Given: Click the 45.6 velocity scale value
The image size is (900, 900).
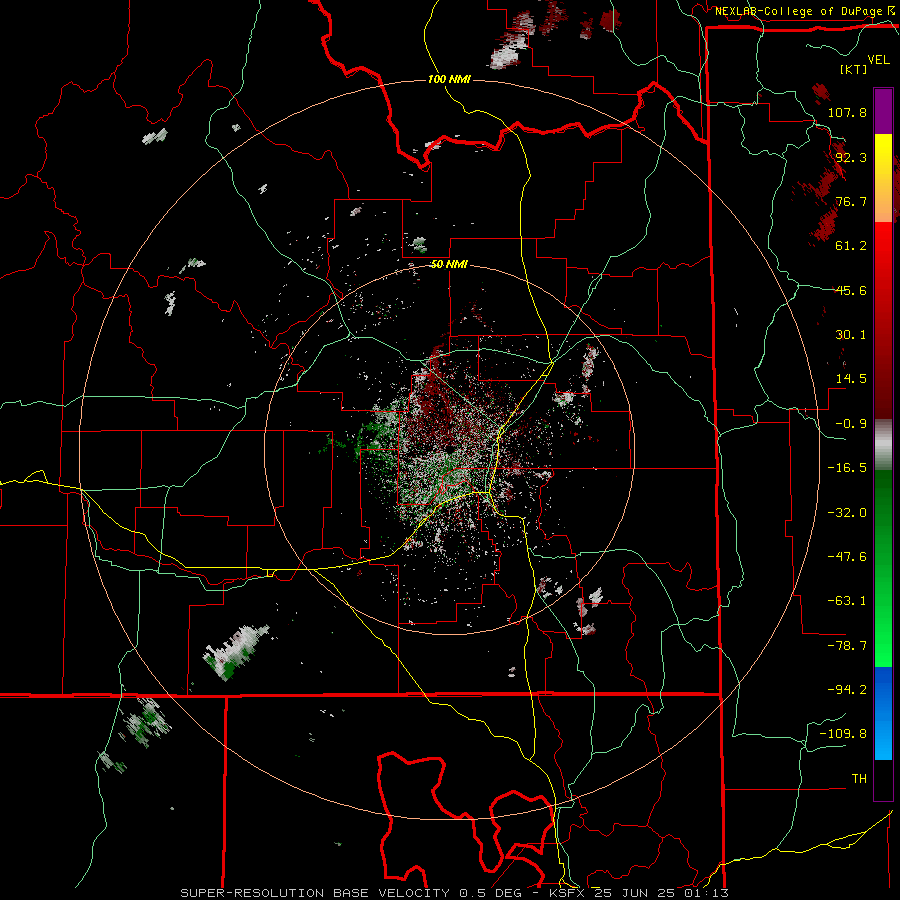Looking at the screenshot, I should (851, 290).
